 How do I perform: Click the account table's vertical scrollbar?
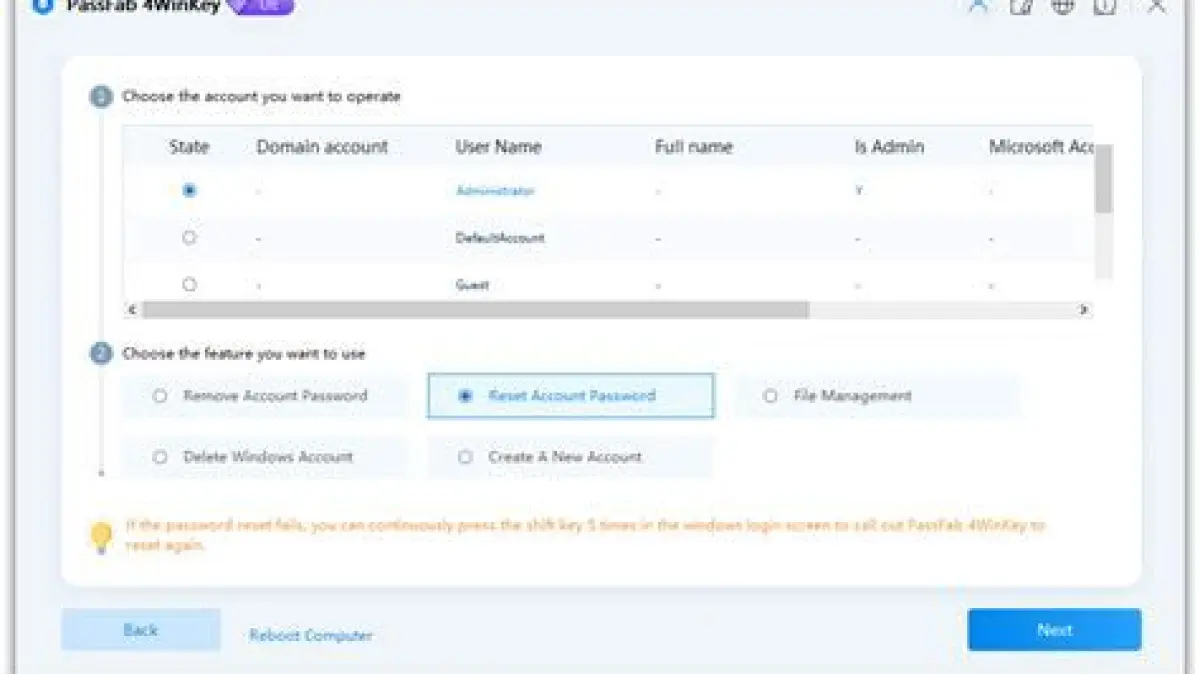pos(1103,180)
